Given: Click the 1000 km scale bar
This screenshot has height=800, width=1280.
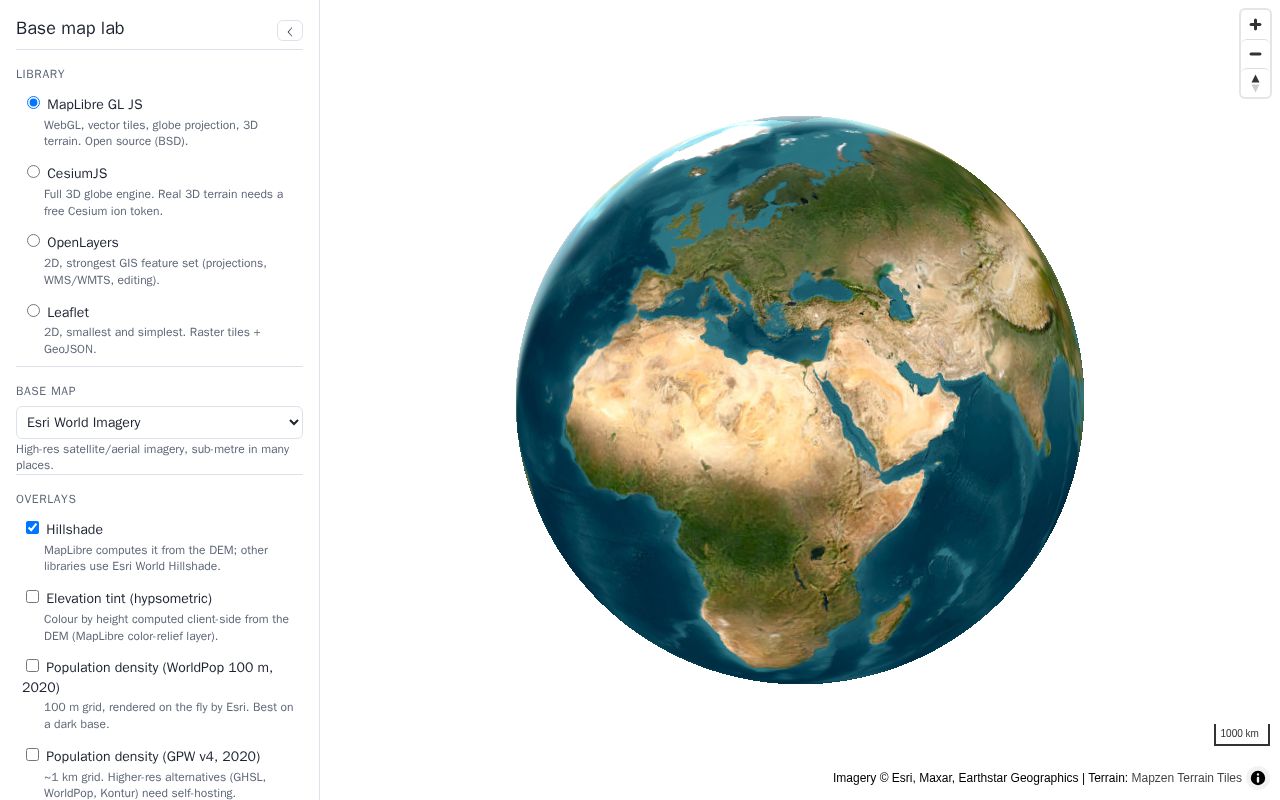Looking at the screenshot, I should point(1241,734).
